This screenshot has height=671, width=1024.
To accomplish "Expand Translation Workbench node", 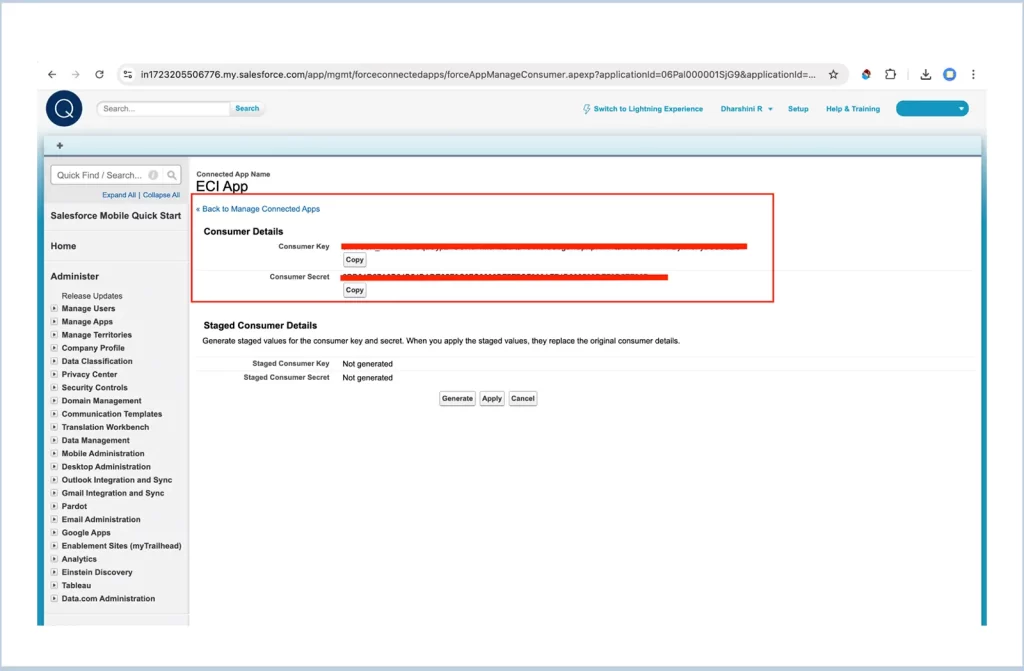I will tap(54, 427).
